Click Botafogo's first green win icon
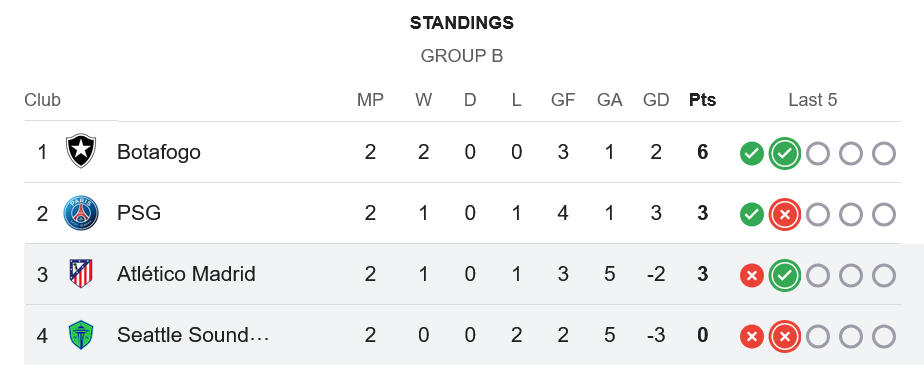This screenshot has width=924, height=382. pyautogui.click(x=751, y=154)
